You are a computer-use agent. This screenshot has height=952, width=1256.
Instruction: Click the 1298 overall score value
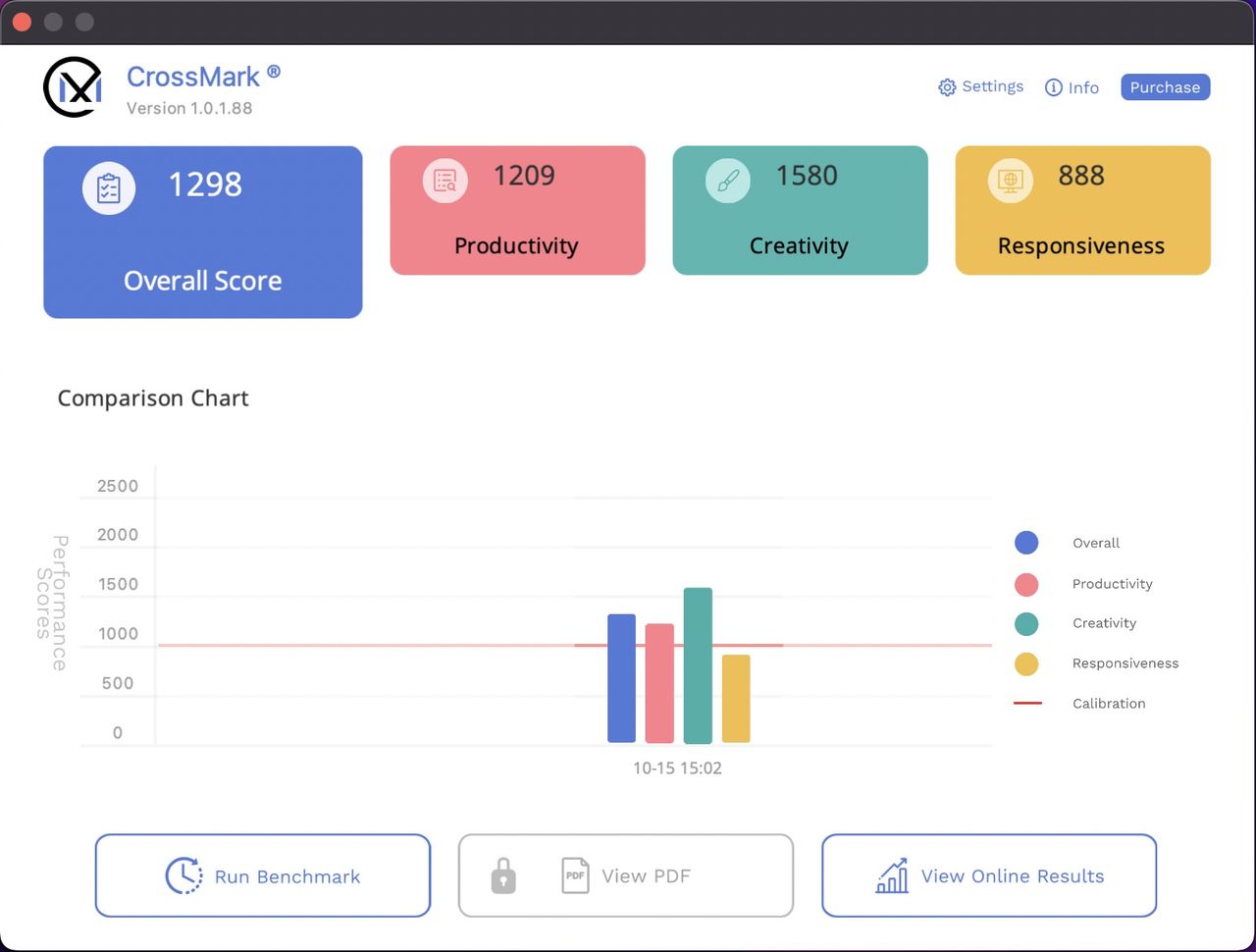tap(205, 185)
